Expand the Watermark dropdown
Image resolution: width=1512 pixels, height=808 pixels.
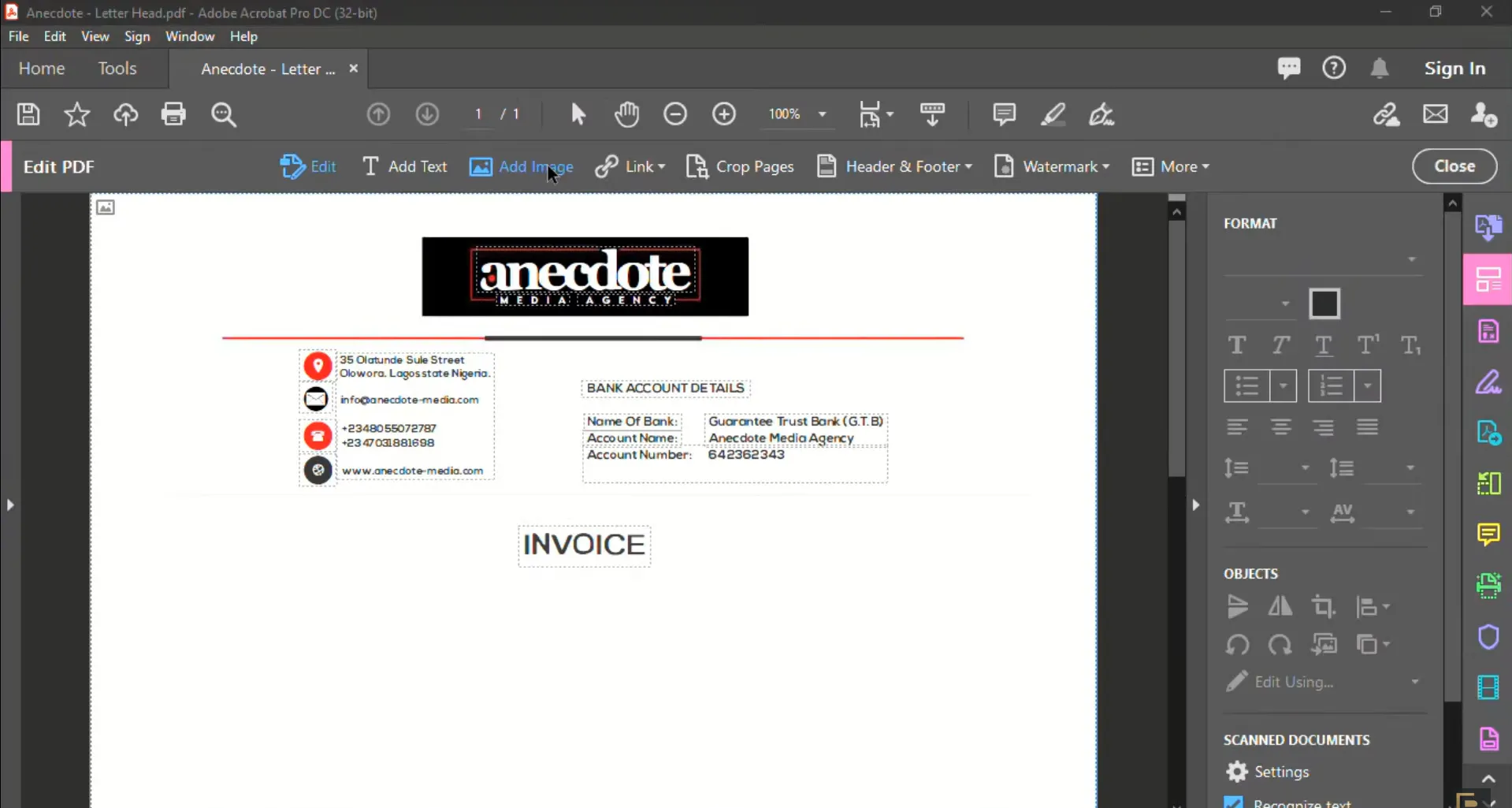coord(1106,167)
